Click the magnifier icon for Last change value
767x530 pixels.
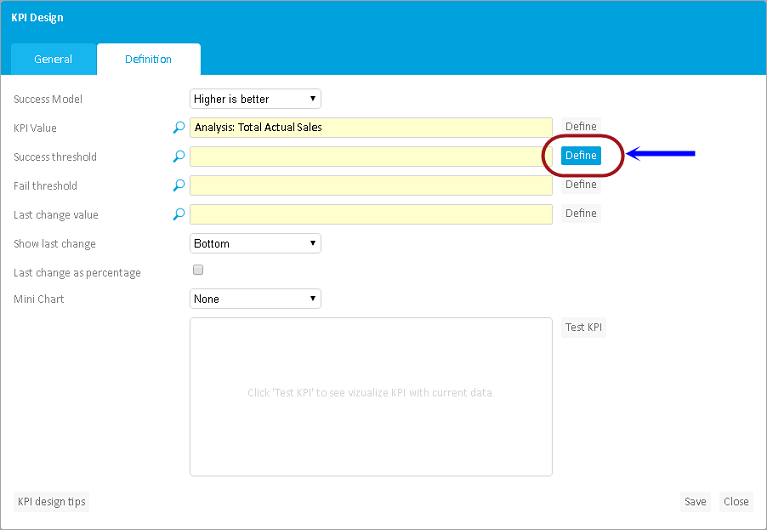click(179, 214)
